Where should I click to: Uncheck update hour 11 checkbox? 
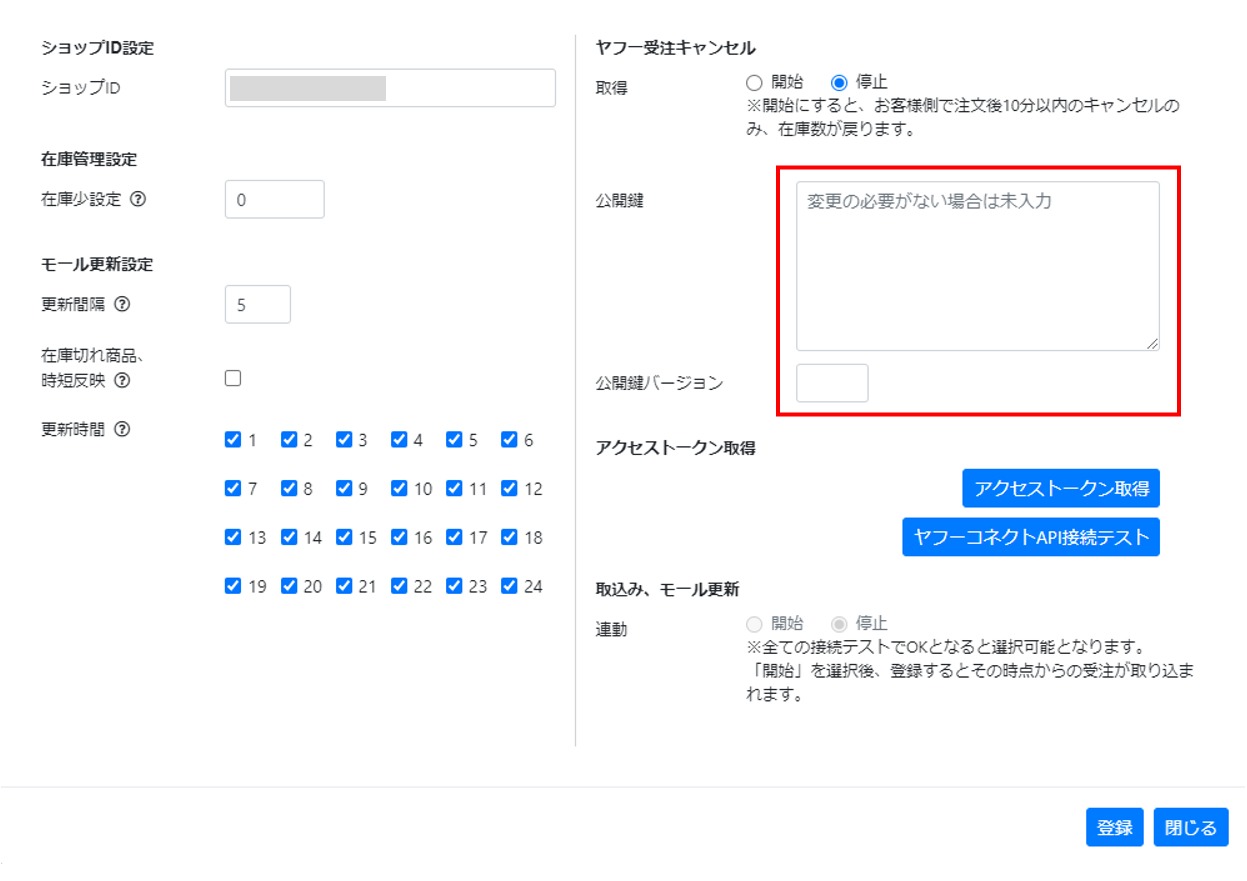pyautogui.click(x=454, y=488)
